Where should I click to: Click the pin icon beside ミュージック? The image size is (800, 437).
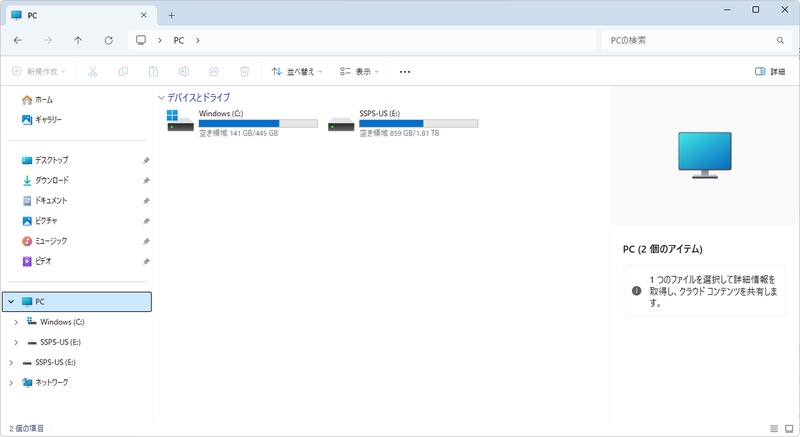146,241
